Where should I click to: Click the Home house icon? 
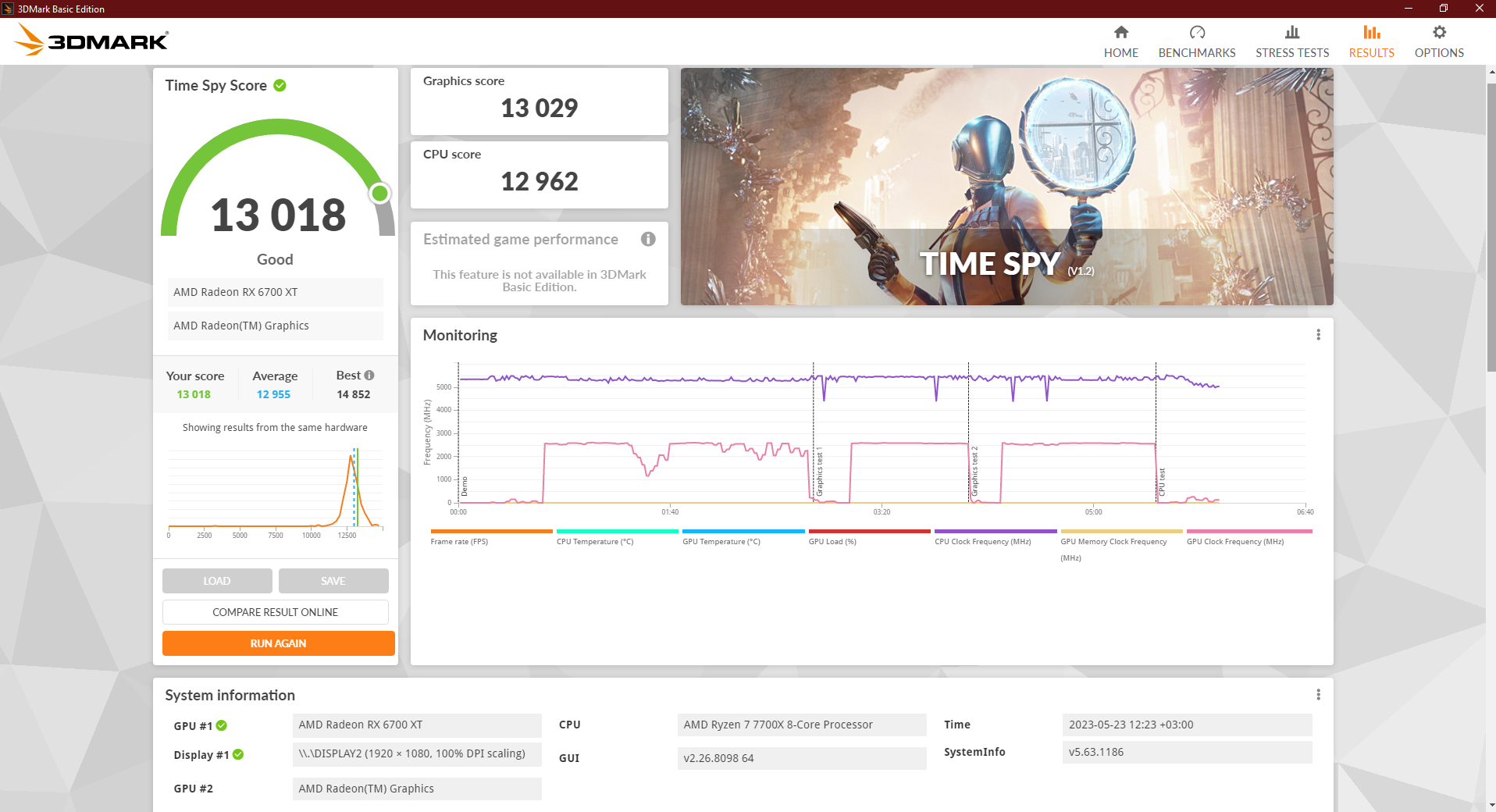[1121, 32]
